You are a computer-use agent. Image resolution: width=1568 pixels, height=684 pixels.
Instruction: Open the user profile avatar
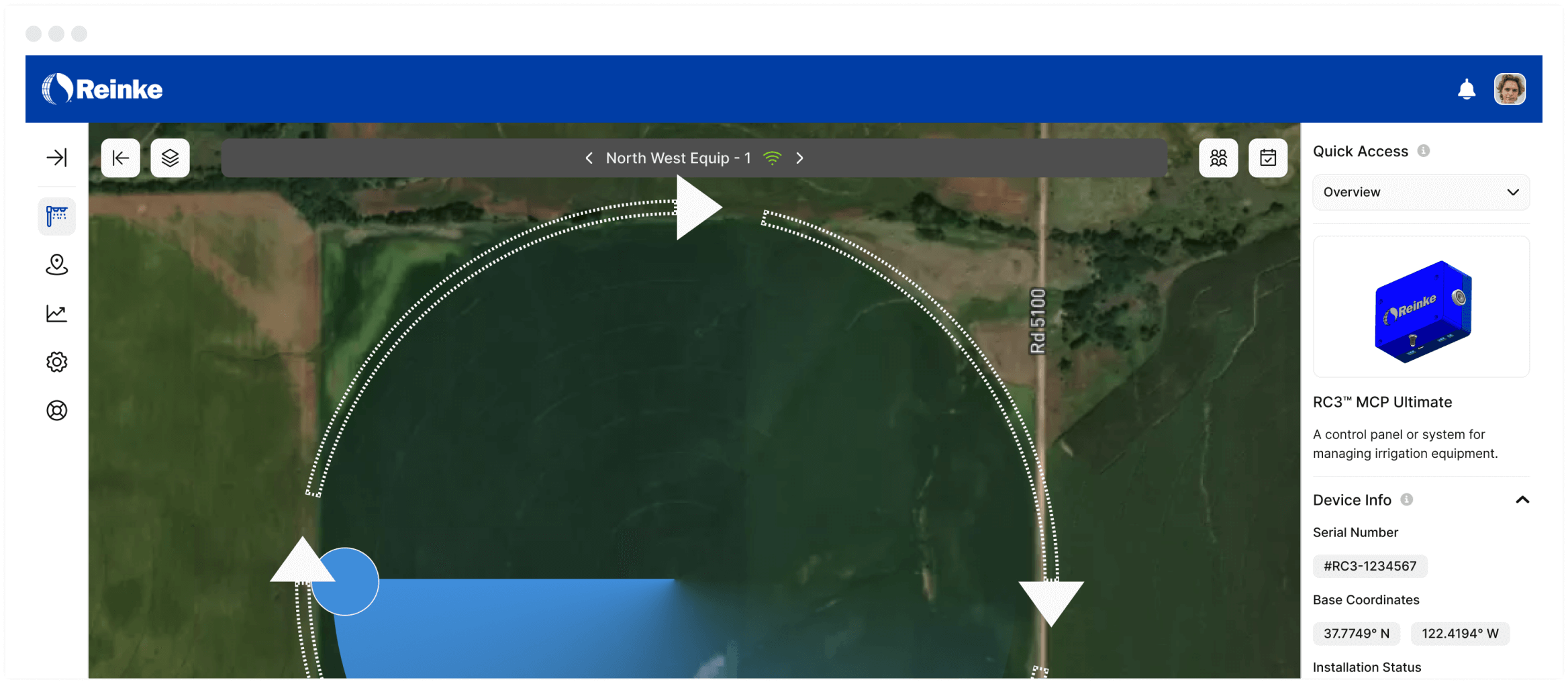point(1510,89)
